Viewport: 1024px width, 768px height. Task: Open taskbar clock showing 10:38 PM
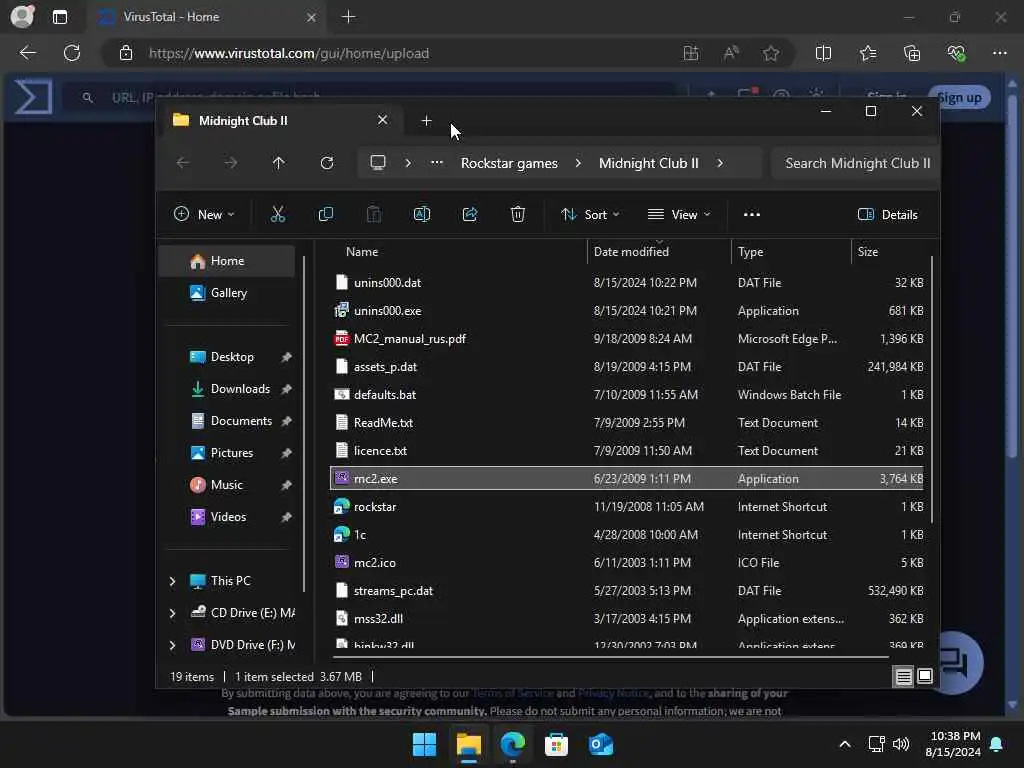click(x=953, y=744)
